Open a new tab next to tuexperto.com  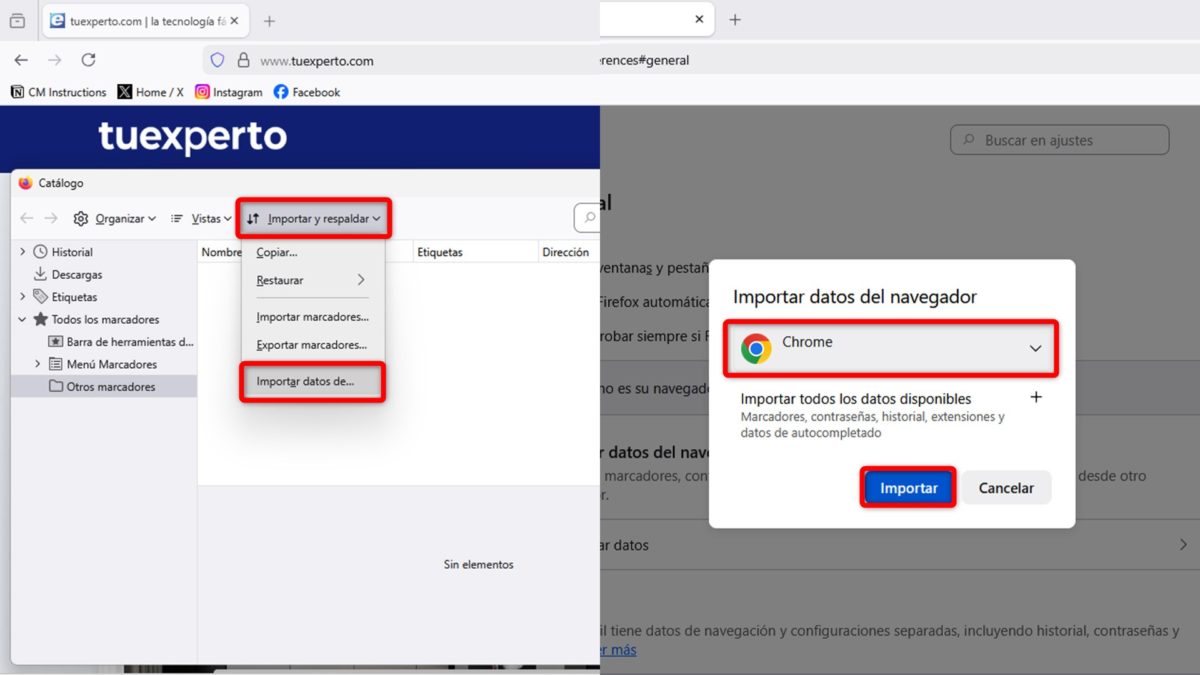coord(269,20)
